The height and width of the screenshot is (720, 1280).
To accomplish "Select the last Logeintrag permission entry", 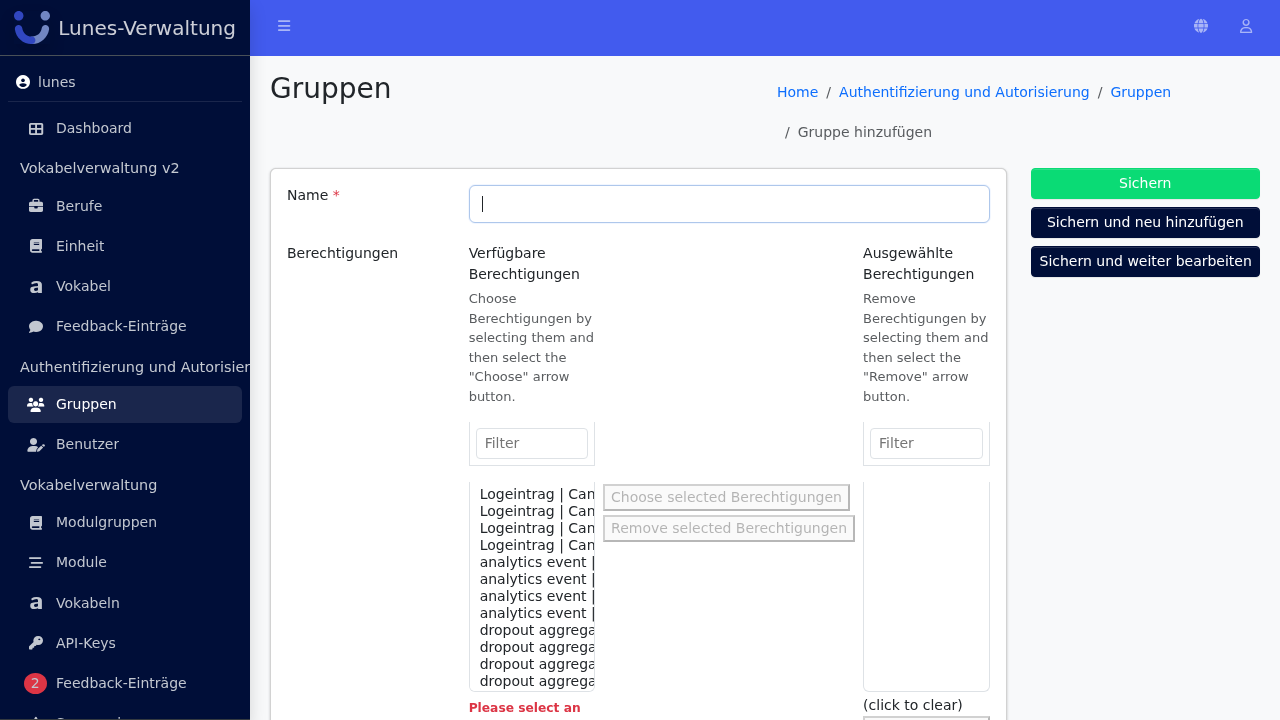I will (537, 545).
